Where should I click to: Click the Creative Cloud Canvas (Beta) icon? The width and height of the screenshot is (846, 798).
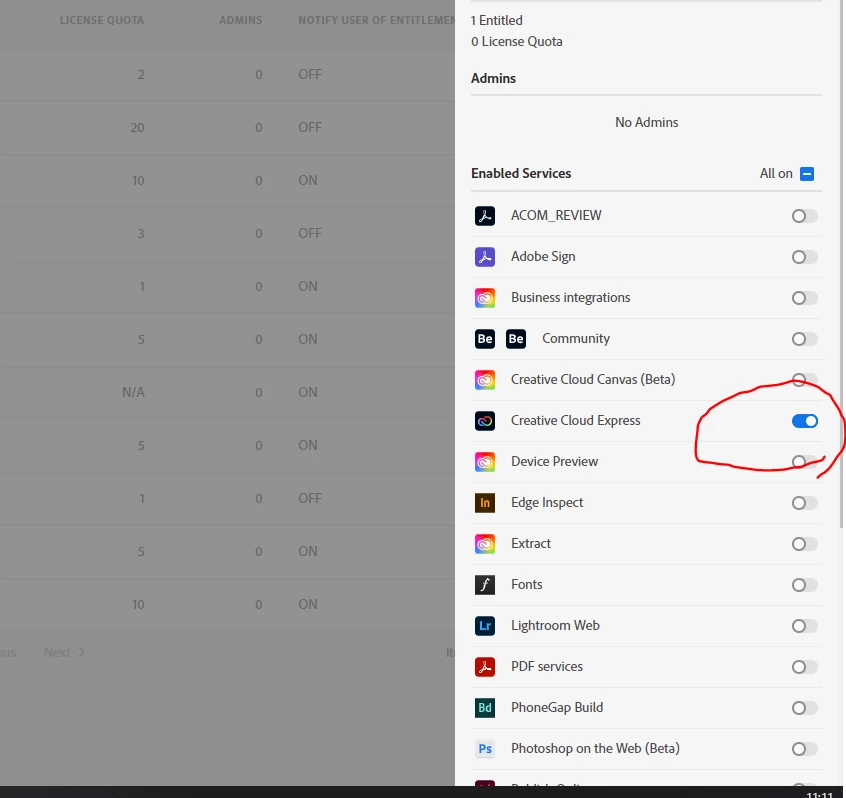coord(485,380)
